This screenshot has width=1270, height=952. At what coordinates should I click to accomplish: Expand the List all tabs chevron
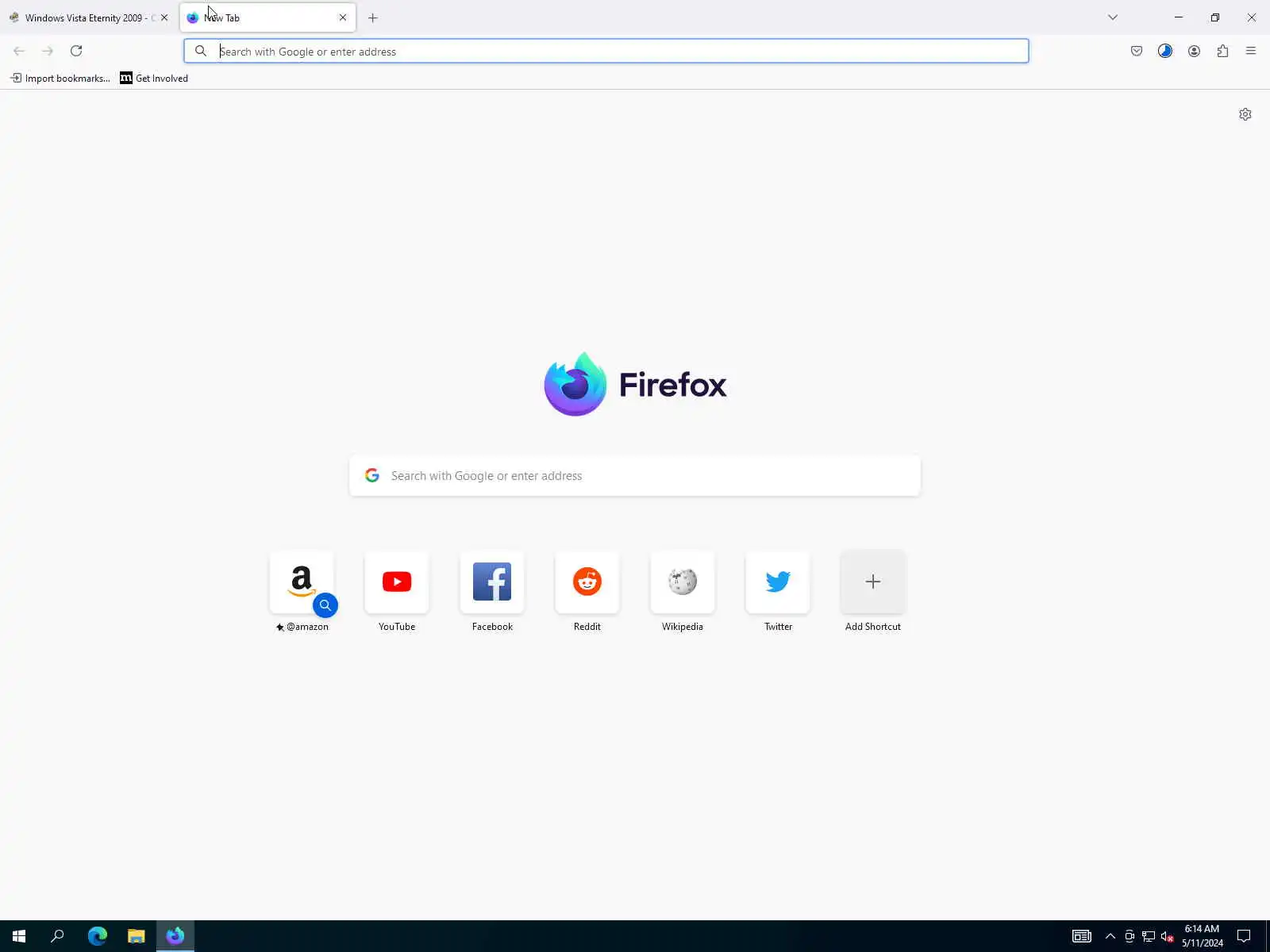[1113, 17]
